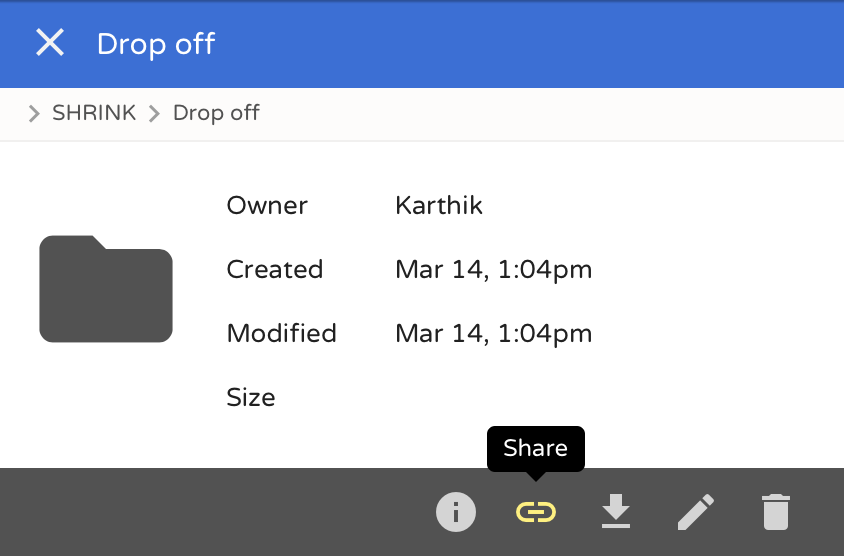Click the Owner label
Screen dimensions: 844x558
coord(267,206)
